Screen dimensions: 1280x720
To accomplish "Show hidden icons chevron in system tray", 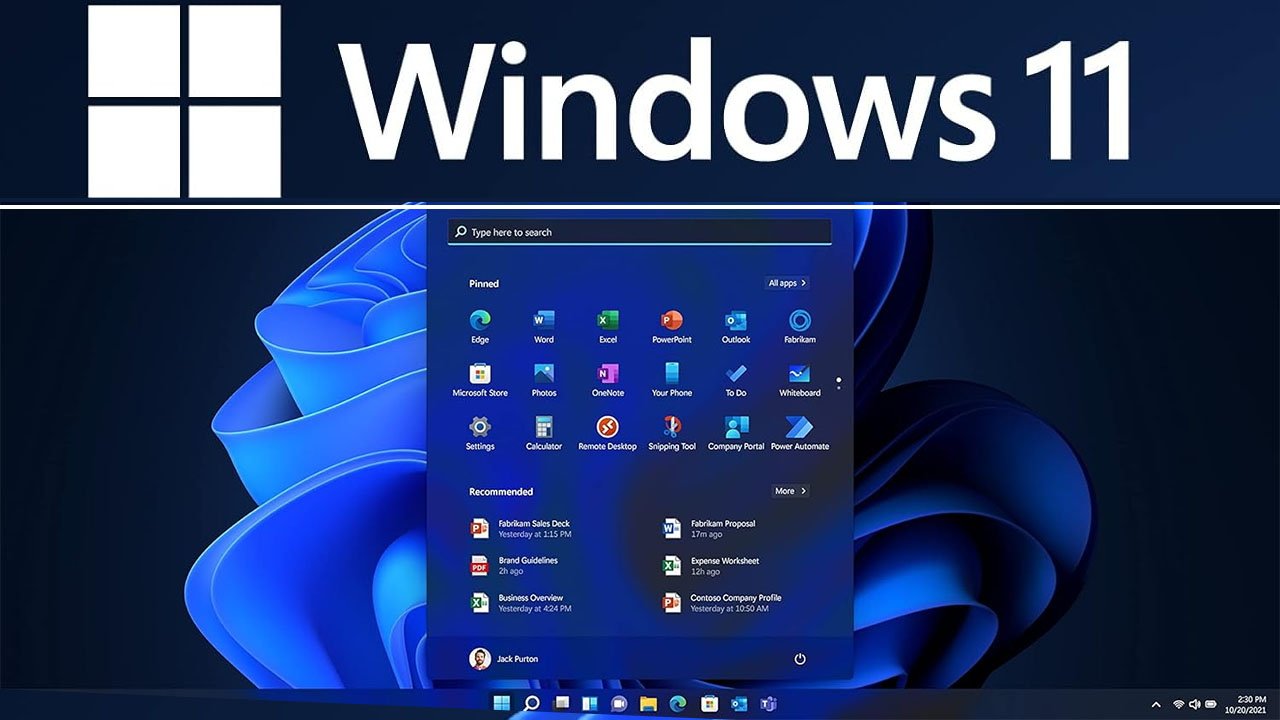I will (x=1157, y=704).
